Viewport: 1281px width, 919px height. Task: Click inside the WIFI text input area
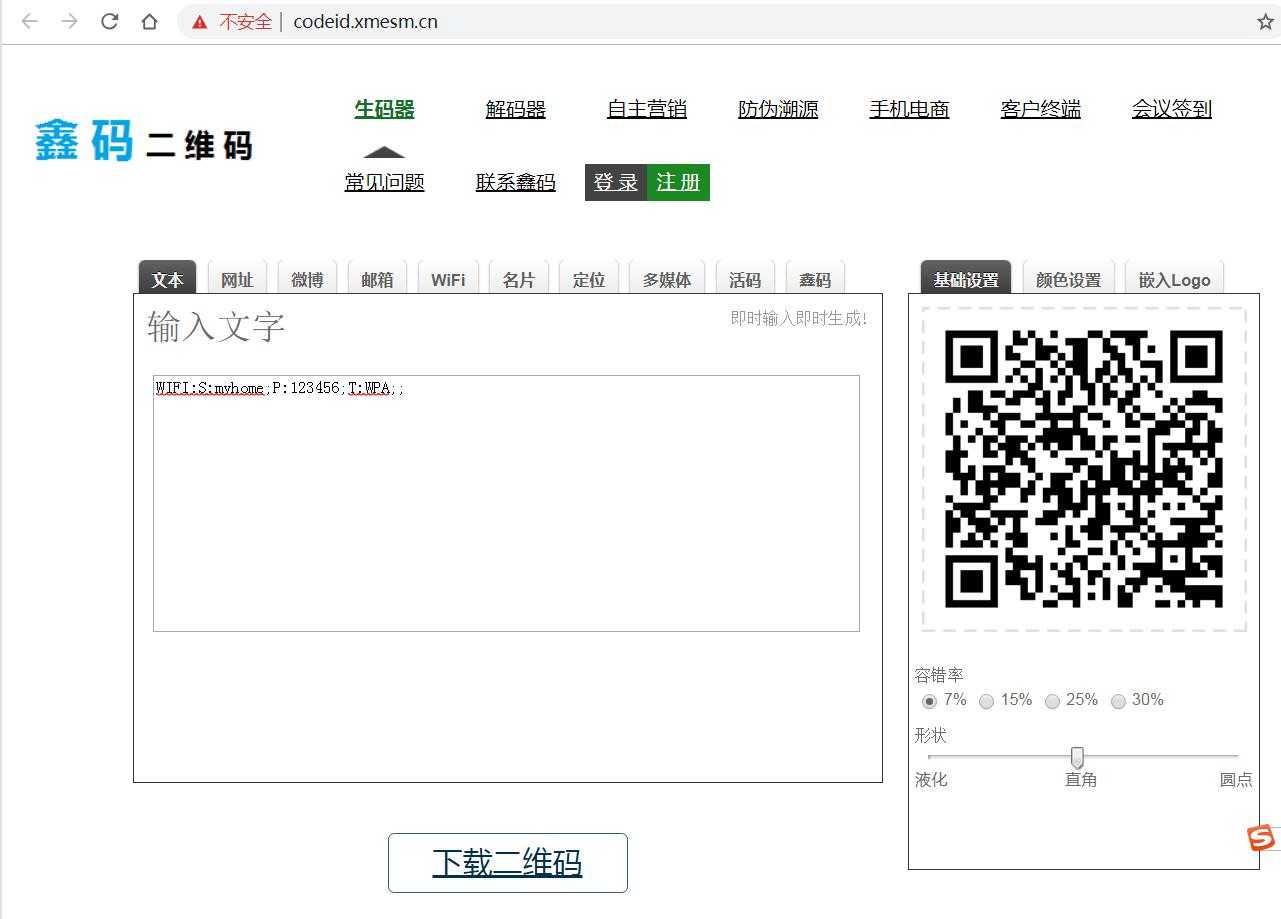point(506,503)
